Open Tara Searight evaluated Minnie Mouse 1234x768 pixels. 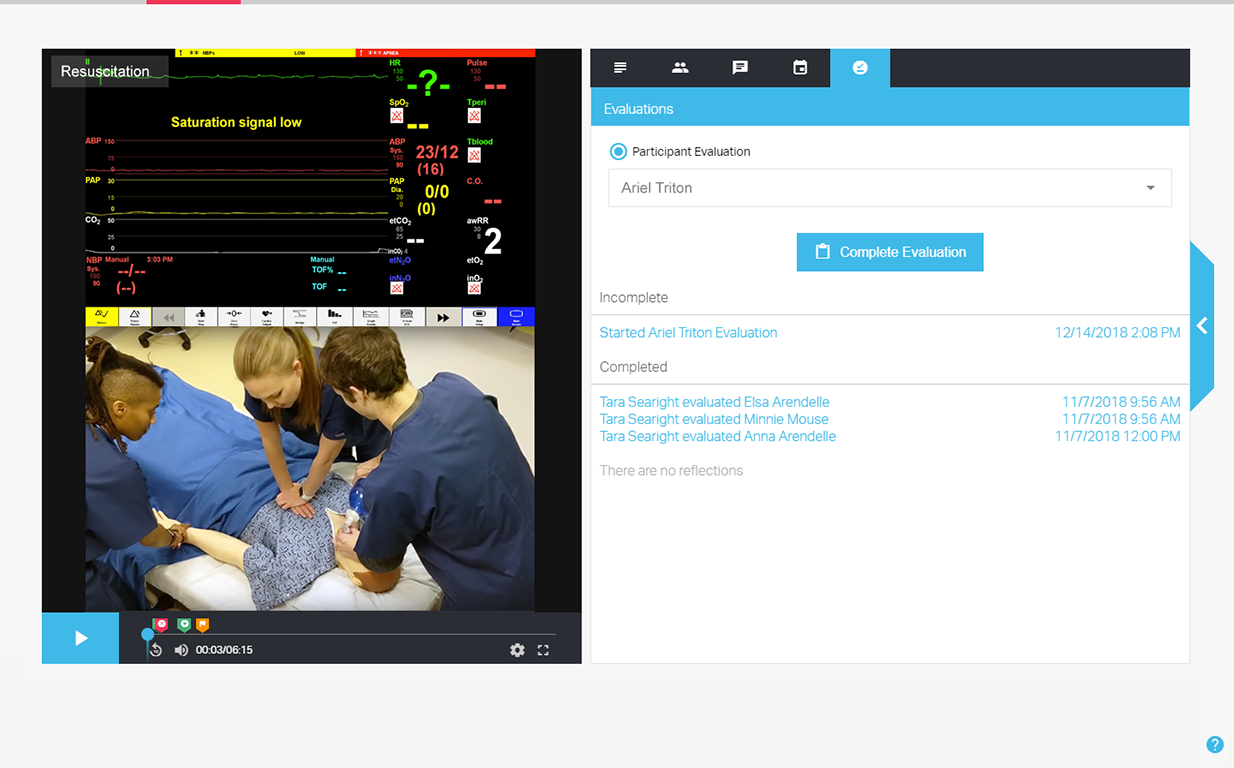tap(714, 419)
